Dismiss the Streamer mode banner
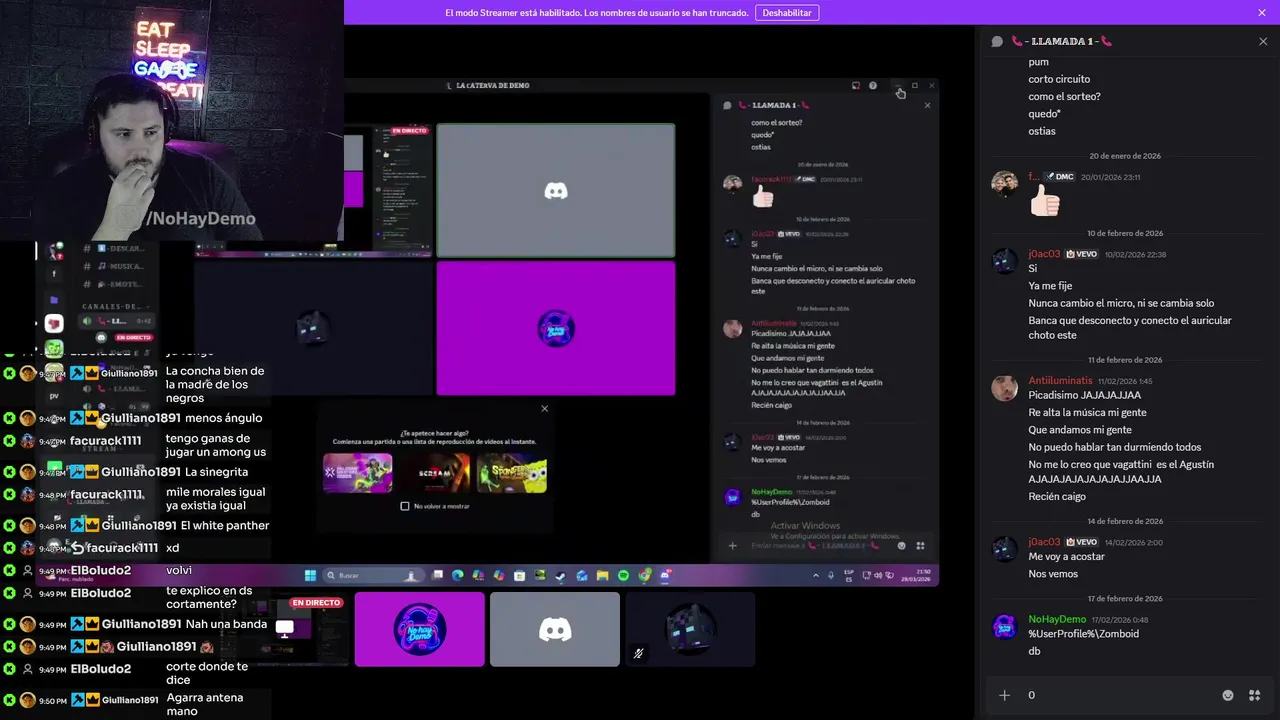Screen dimensions: 1280x720 1262,12
